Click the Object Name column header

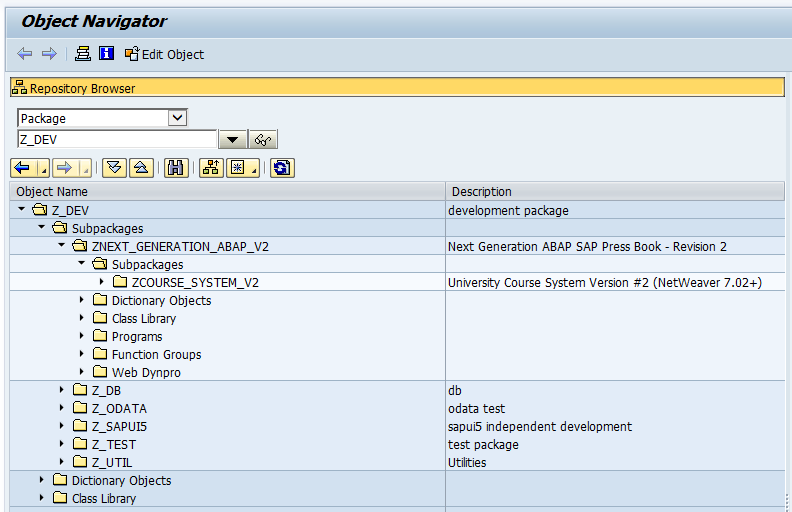click(x=227, y=192)
